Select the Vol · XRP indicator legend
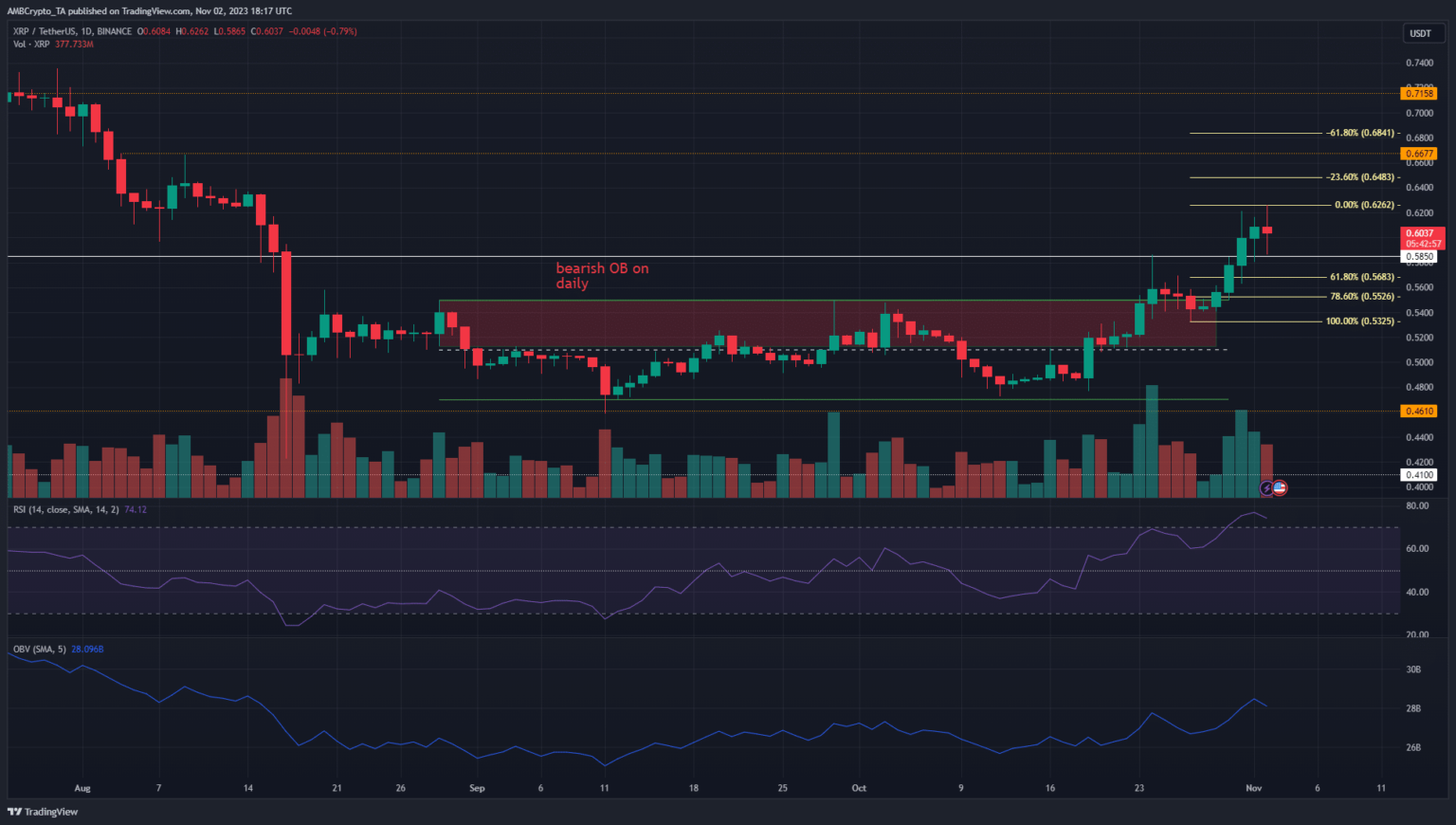Screen dimensions: 1456x825 click(31, 45)
